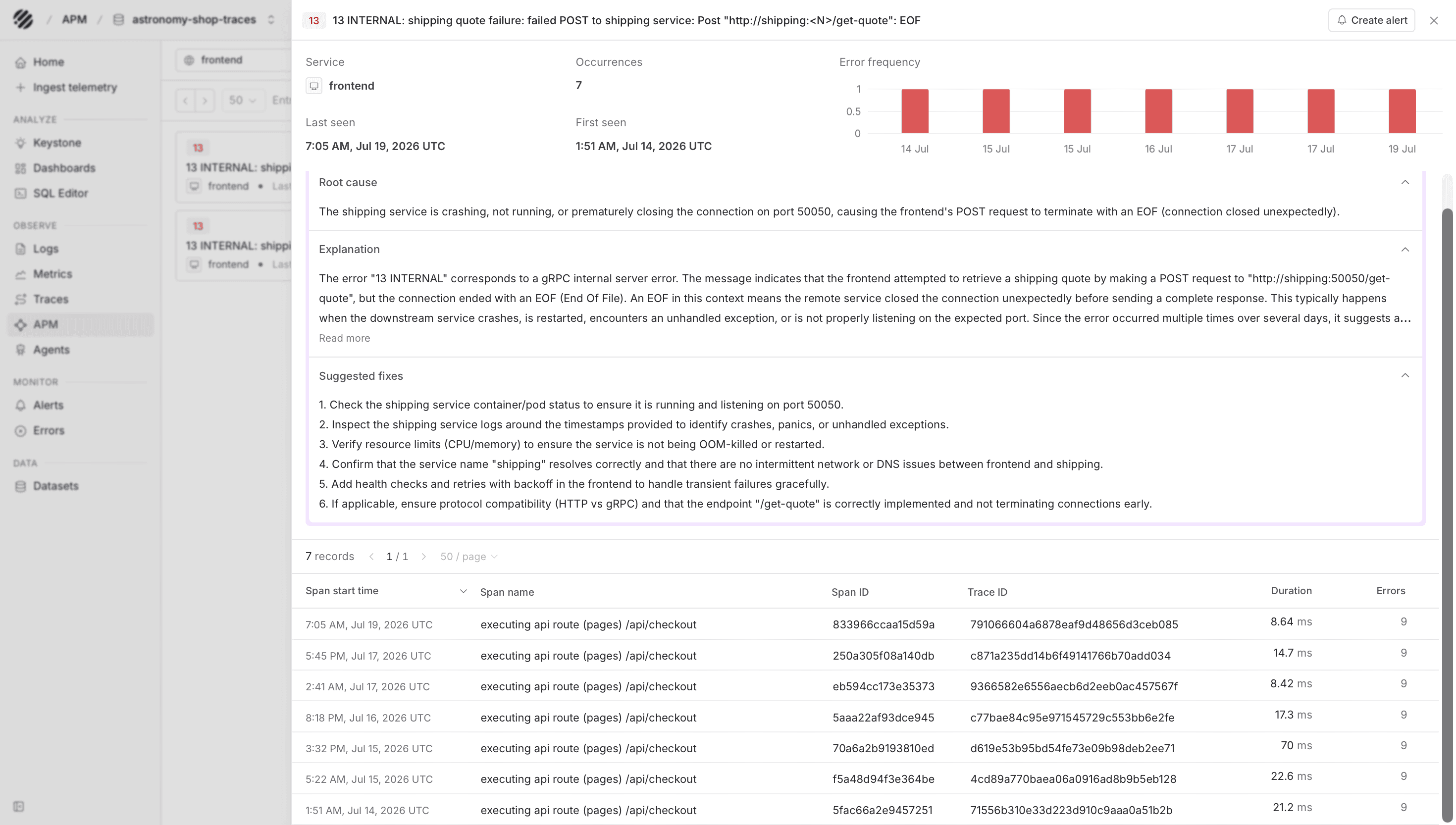Click the 70 ms duration value
This screenshot has height=825, width=1456.
[1296, 745]
